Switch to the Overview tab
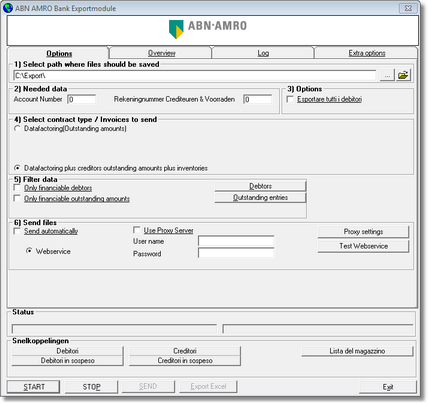The image size is (428, 404). click(161, 53)
